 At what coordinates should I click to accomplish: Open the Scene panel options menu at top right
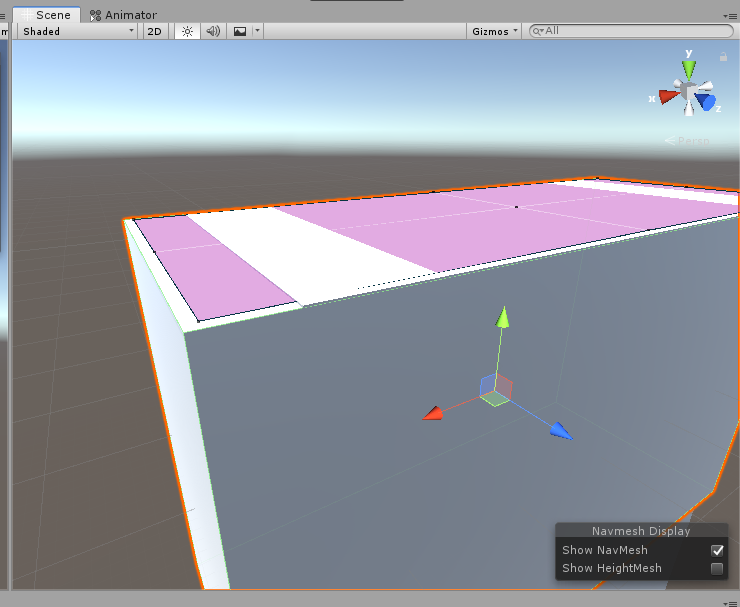729,16
